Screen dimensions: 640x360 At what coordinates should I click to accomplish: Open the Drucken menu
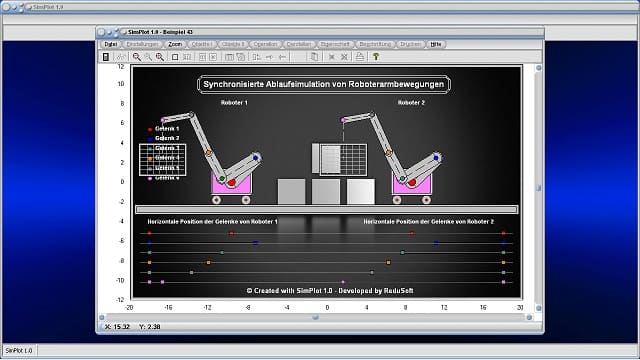point(410,44)
